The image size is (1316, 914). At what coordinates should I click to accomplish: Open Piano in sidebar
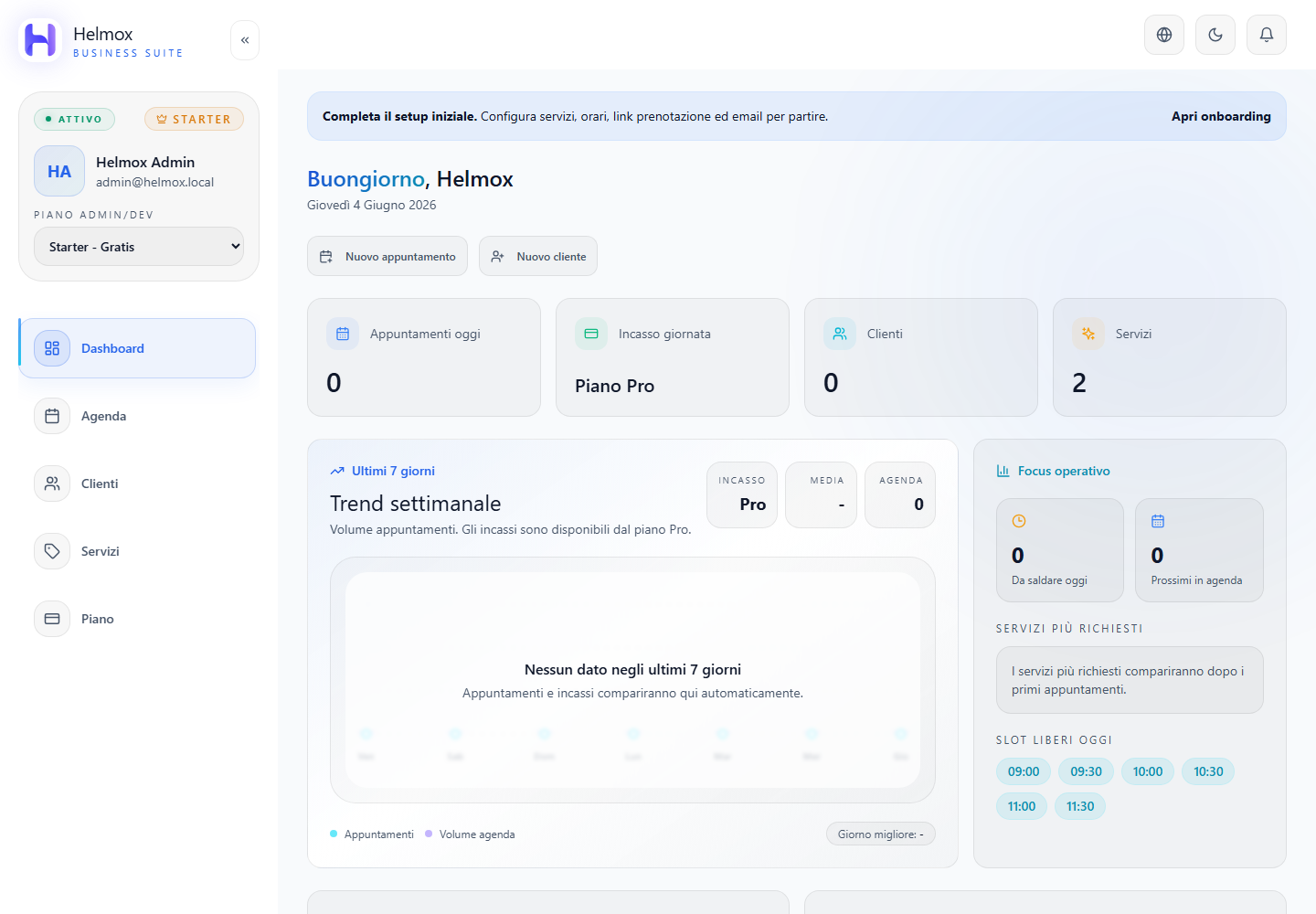coord(137,619)
